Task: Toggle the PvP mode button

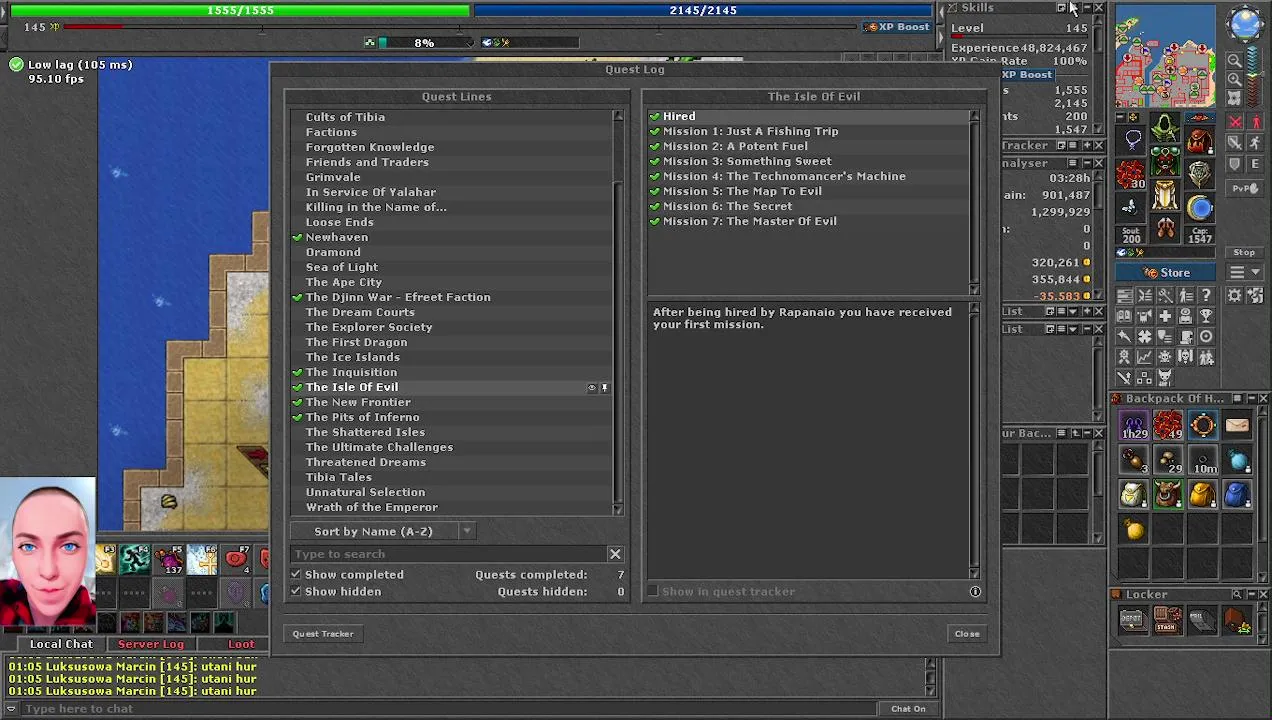Action: pyautogui.click(x=1244, y=188)
